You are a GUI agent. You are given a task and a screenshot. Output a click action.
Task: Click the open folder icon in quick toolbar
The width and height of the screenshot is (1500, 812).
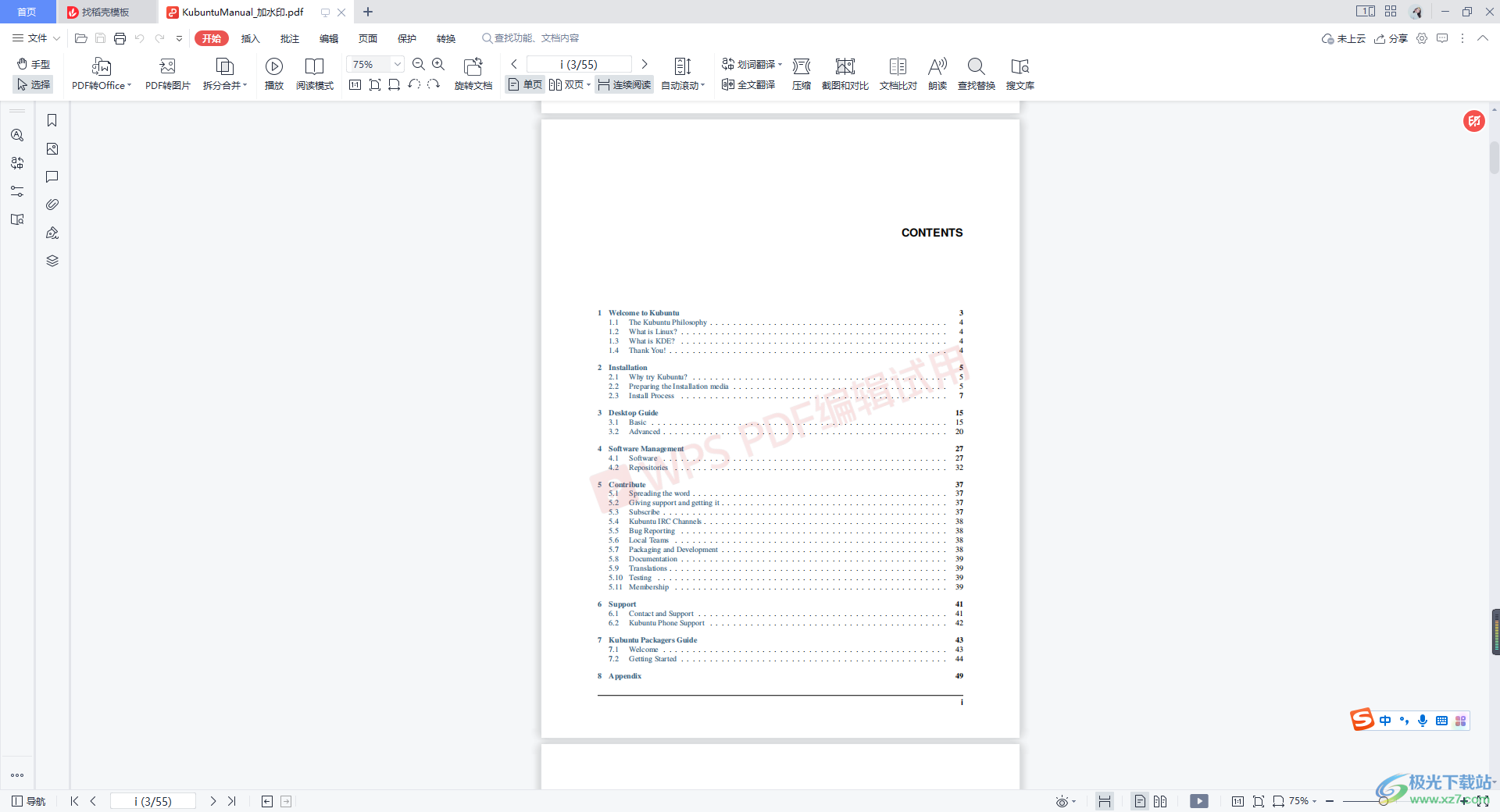point(80,38)
